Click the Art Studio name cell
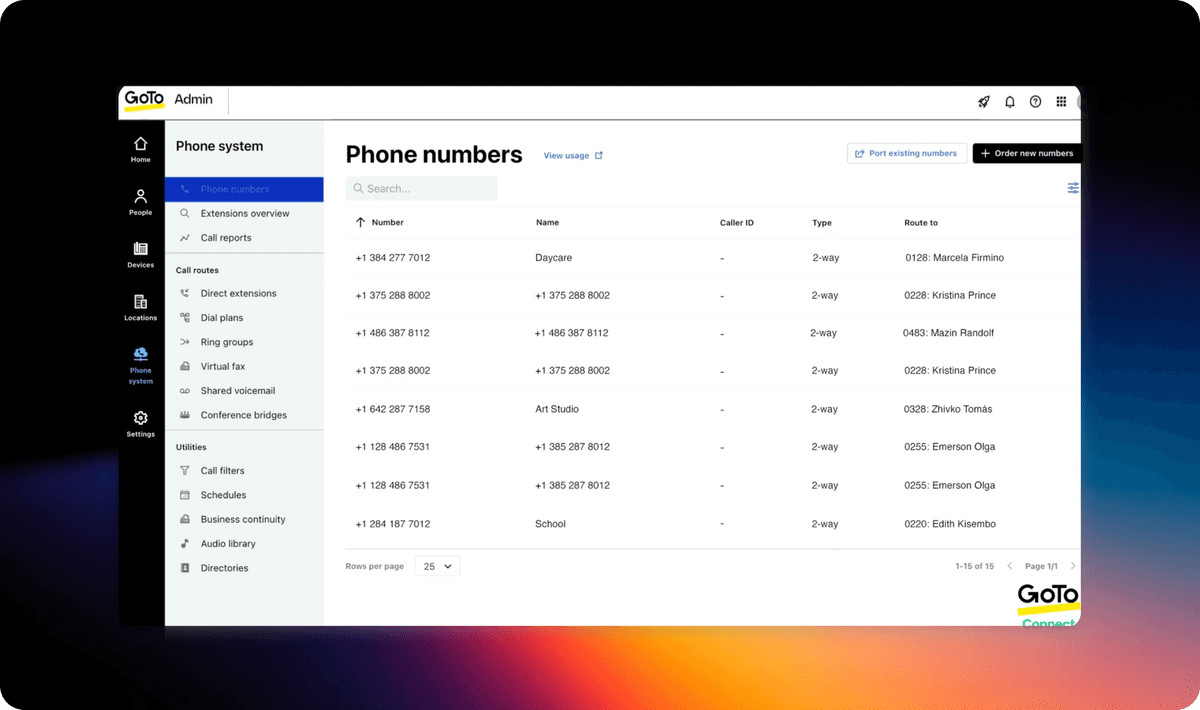1200x710 pixels. click(557, 409)
